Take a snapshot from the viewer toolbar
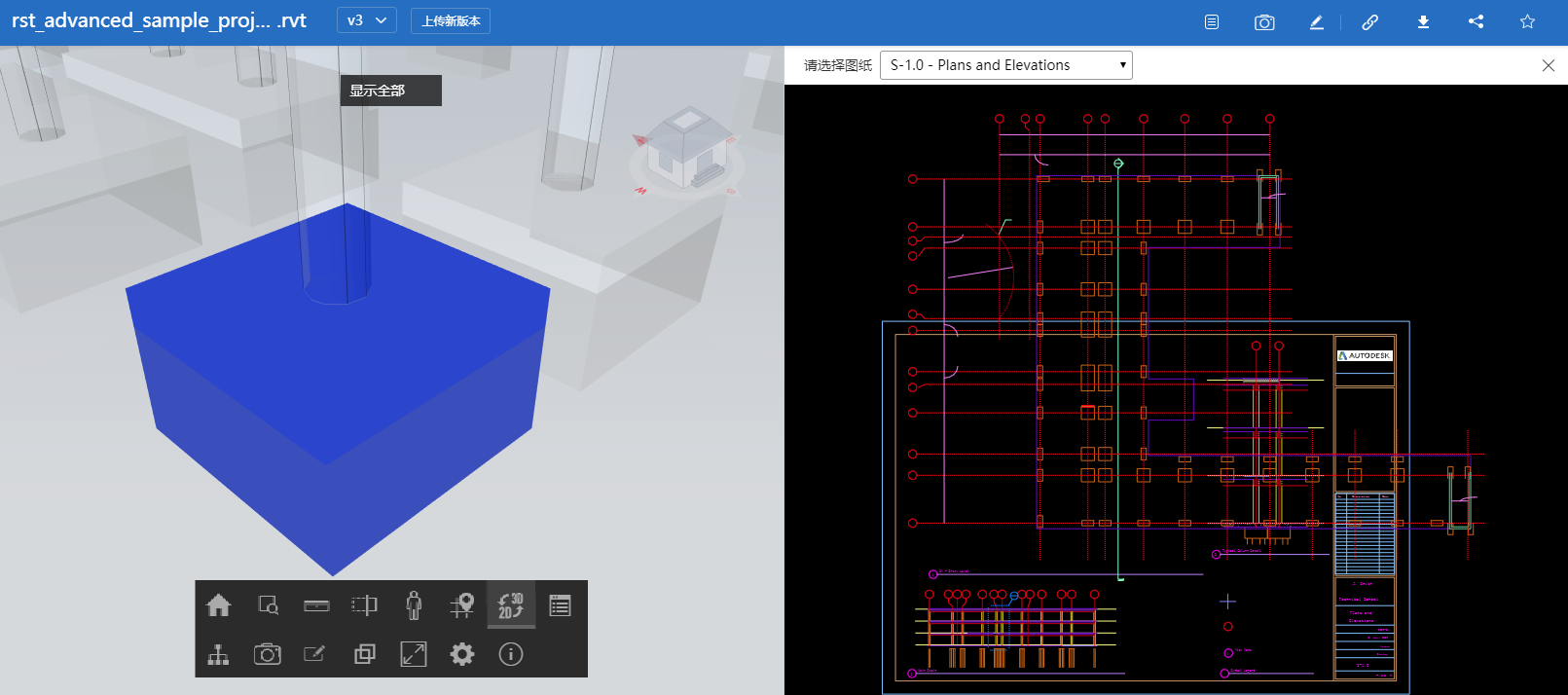The image size is (1568, 695). 268,654
